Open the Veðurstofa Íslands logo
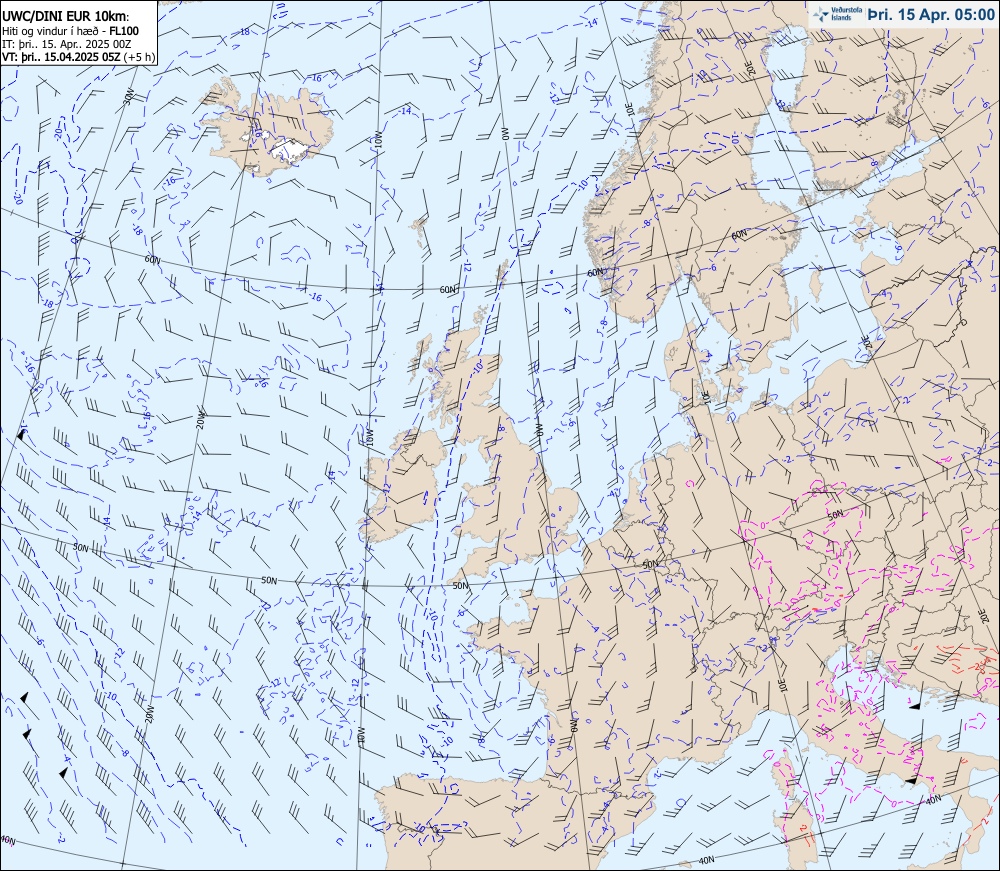This screenshot has width=1000, height=871. (x=835, y=14)
